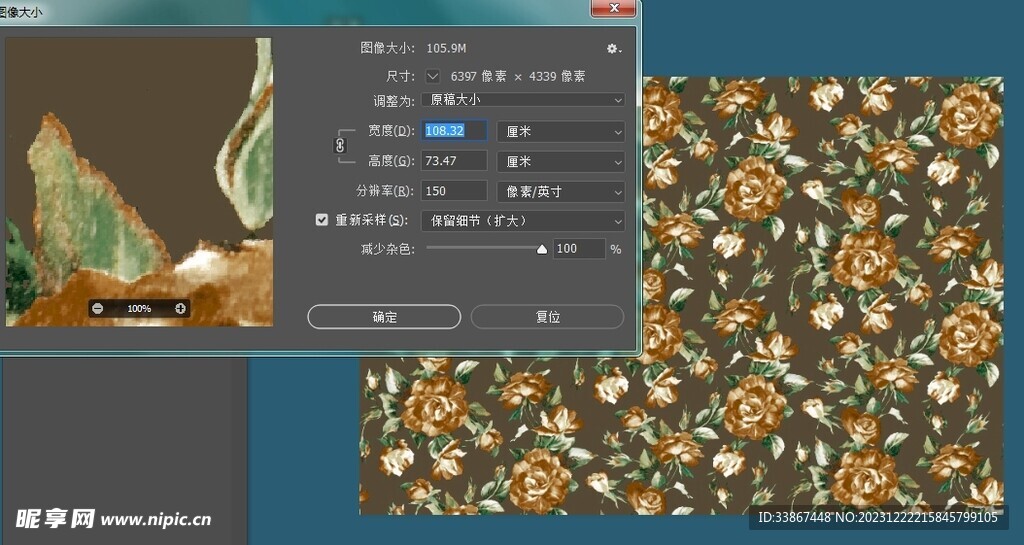Click the 图像大小 105.9M value text
The height and width of the screenshot is (545, 1024).
click(x=447, y=48)
